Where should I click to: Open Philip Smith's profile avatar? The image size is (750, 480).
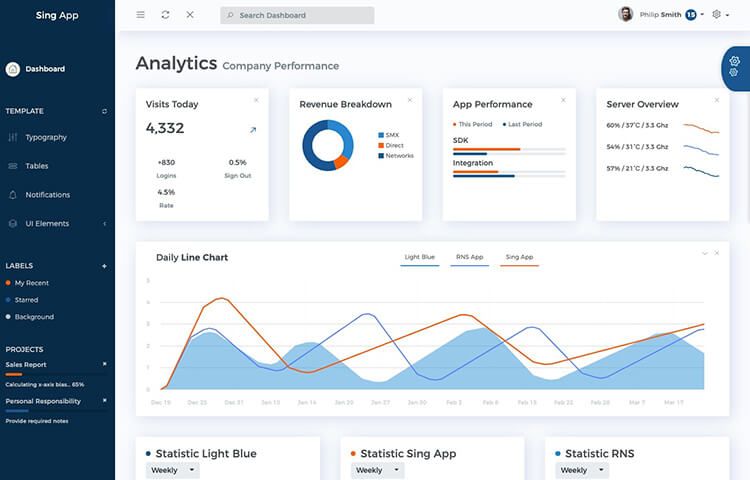coord(626,14)
